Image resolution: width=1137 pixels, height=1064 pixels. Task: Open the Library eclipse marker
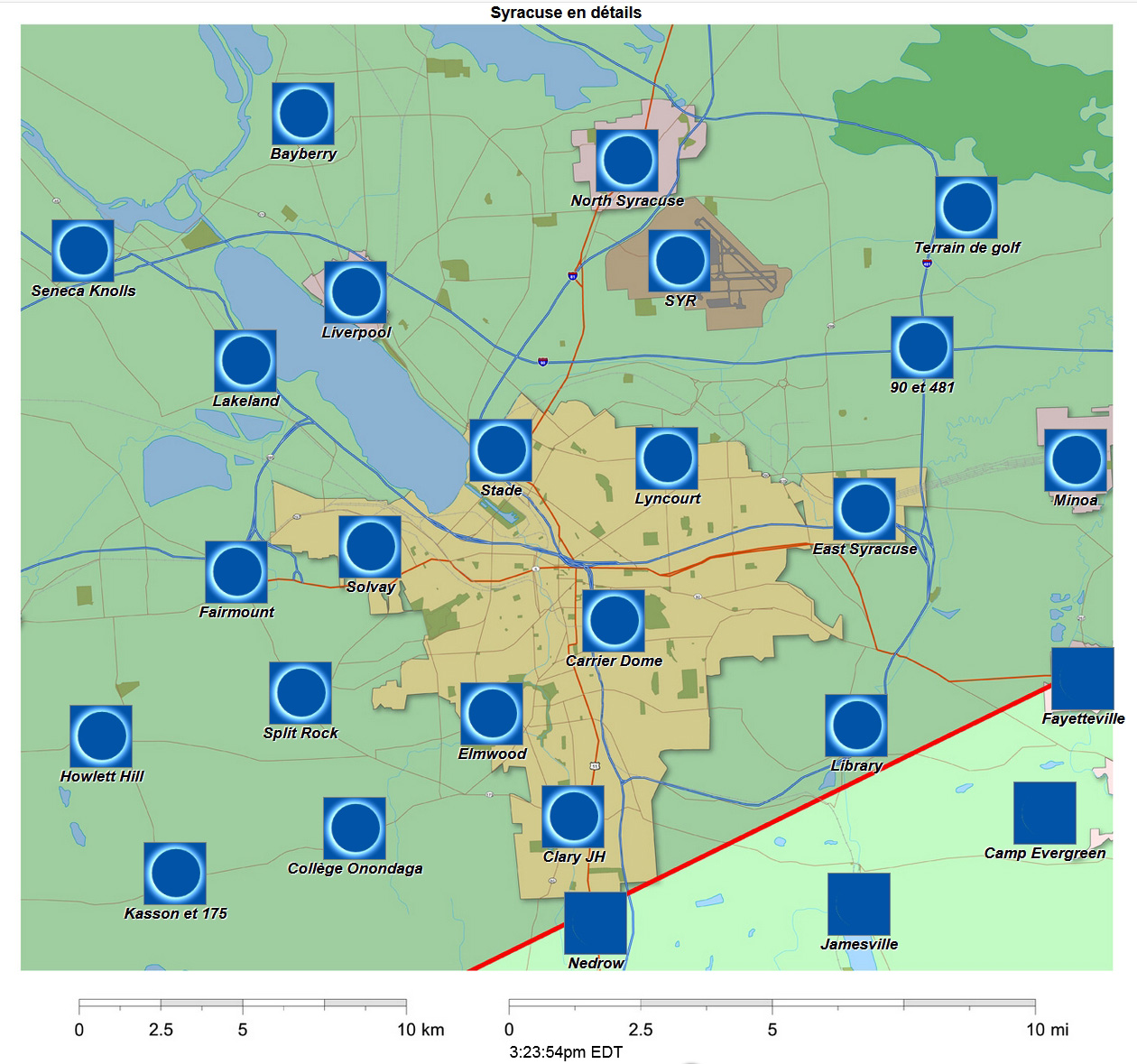(856, 726)
